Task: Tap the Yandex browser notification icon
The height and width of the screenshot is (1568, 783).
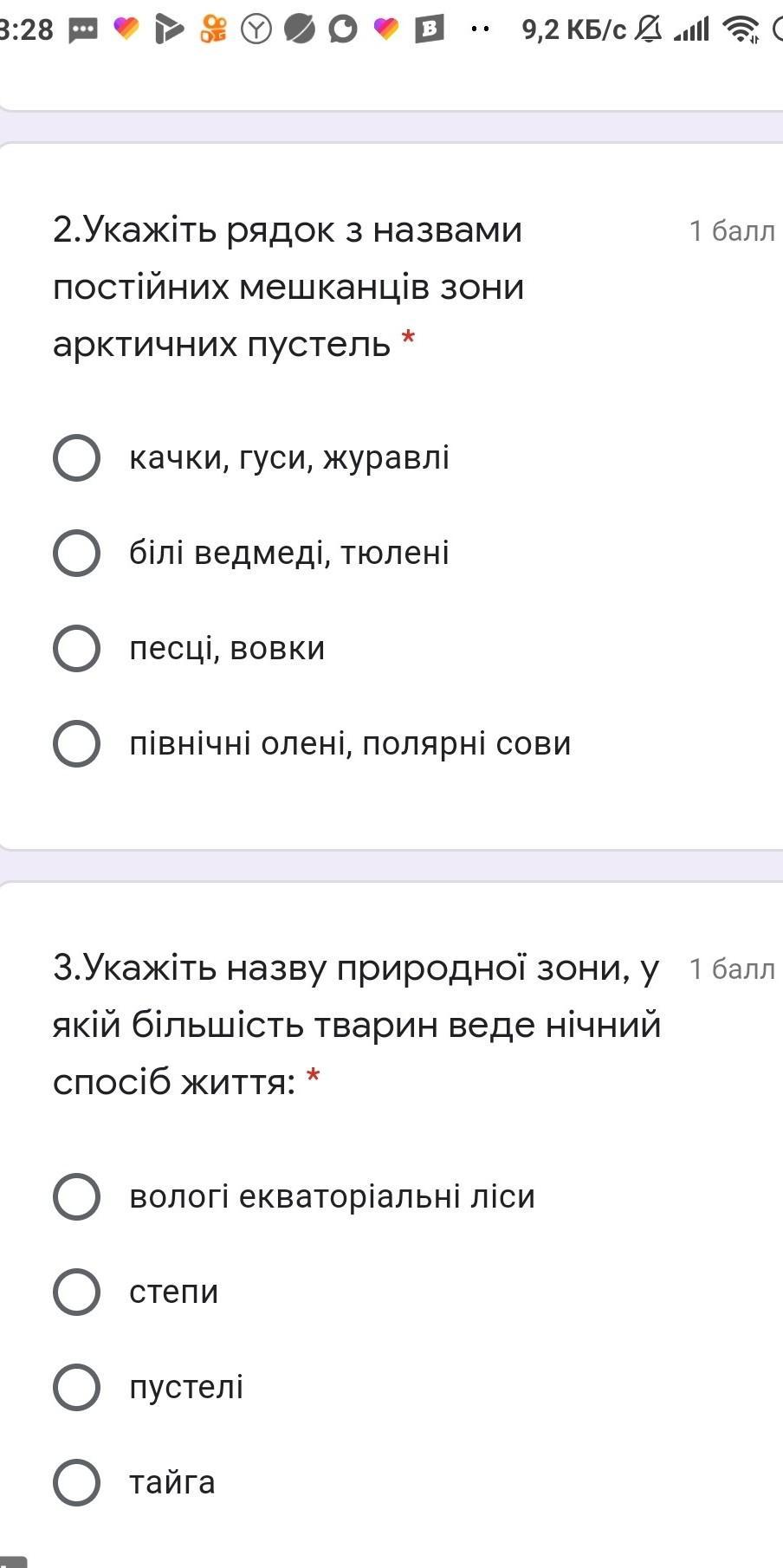Action: tap(256, 30)
